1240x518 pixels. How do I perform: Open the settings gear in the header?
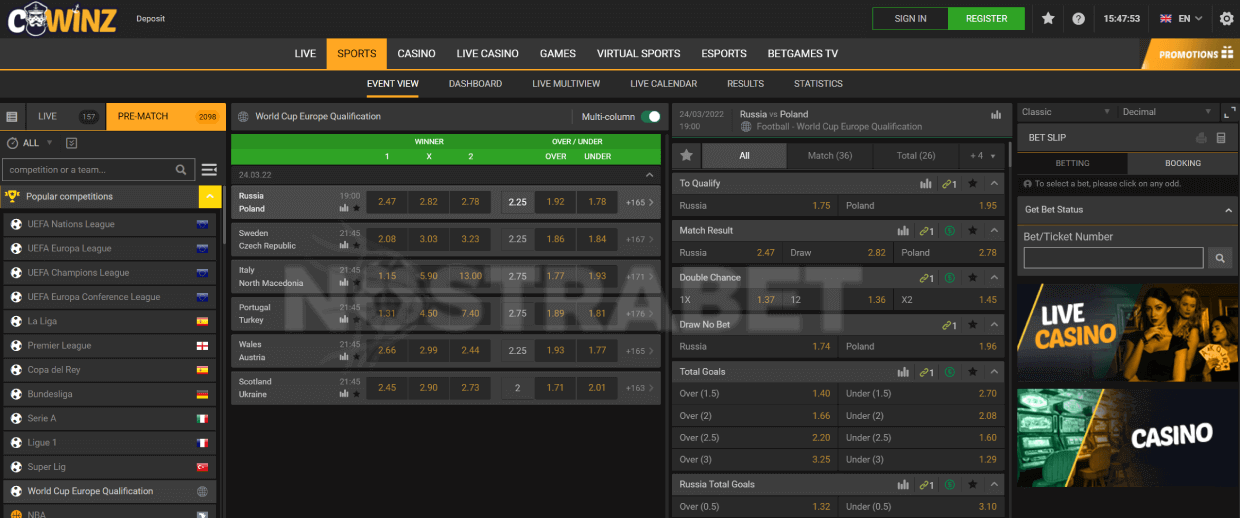(x=1226, y=18)
